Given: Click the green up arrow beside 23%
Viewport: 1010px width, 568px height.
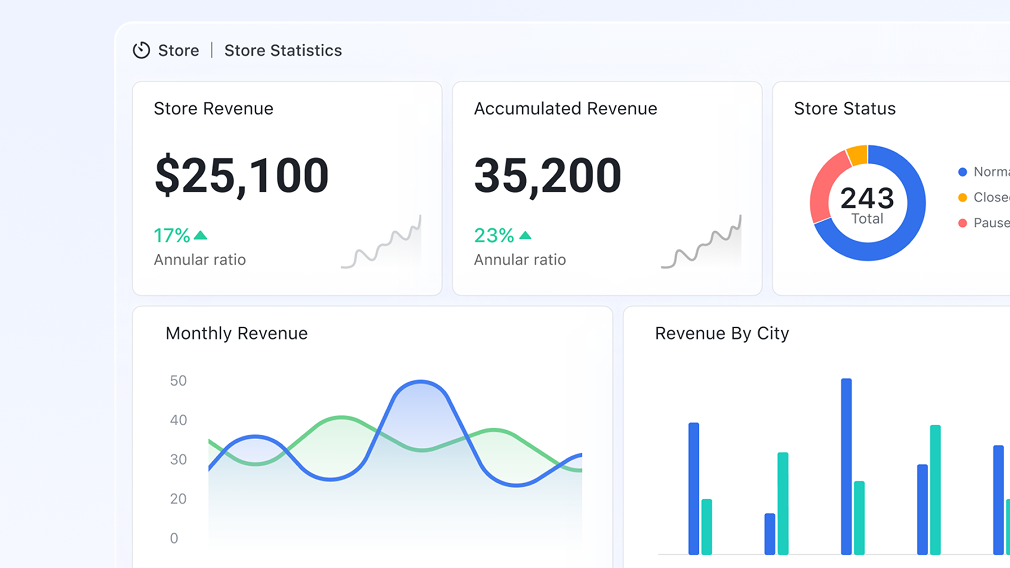Looking at the screenshot, I should click(525, 236).
